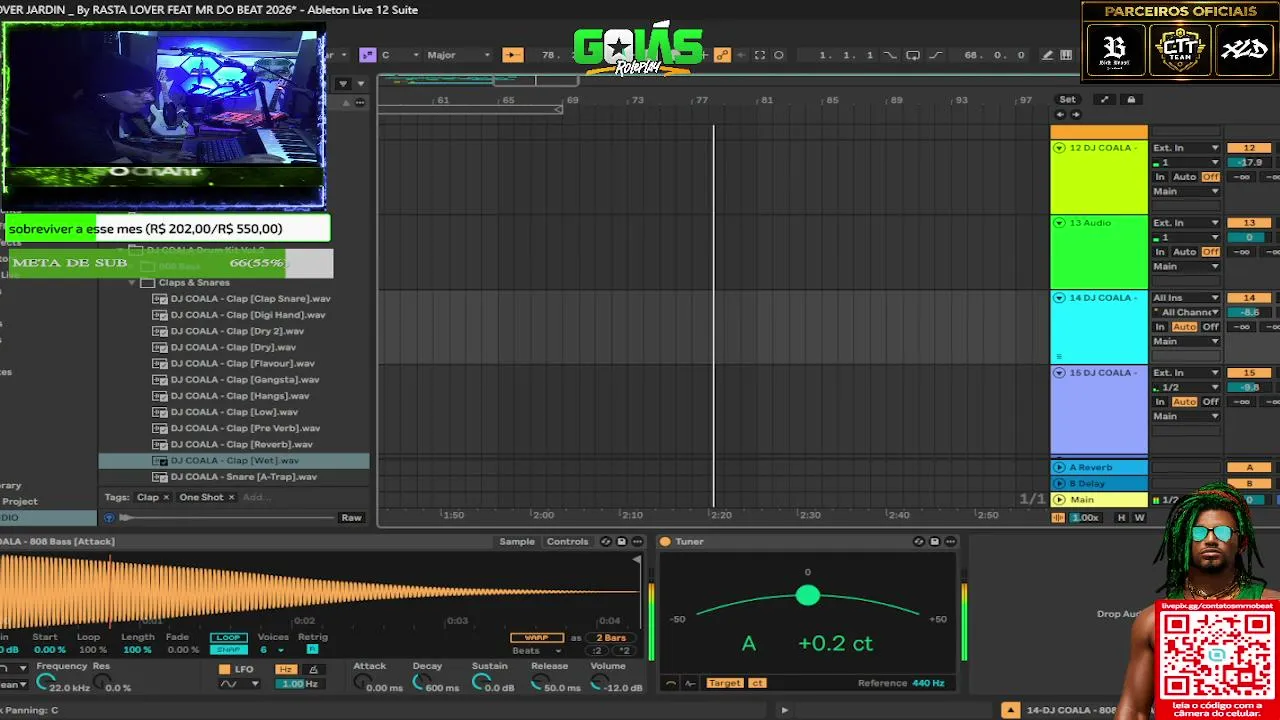The height and width of the screenshot is (720, 1280).
Task: Open the Tuner device options dots icon
Action: 950,541
